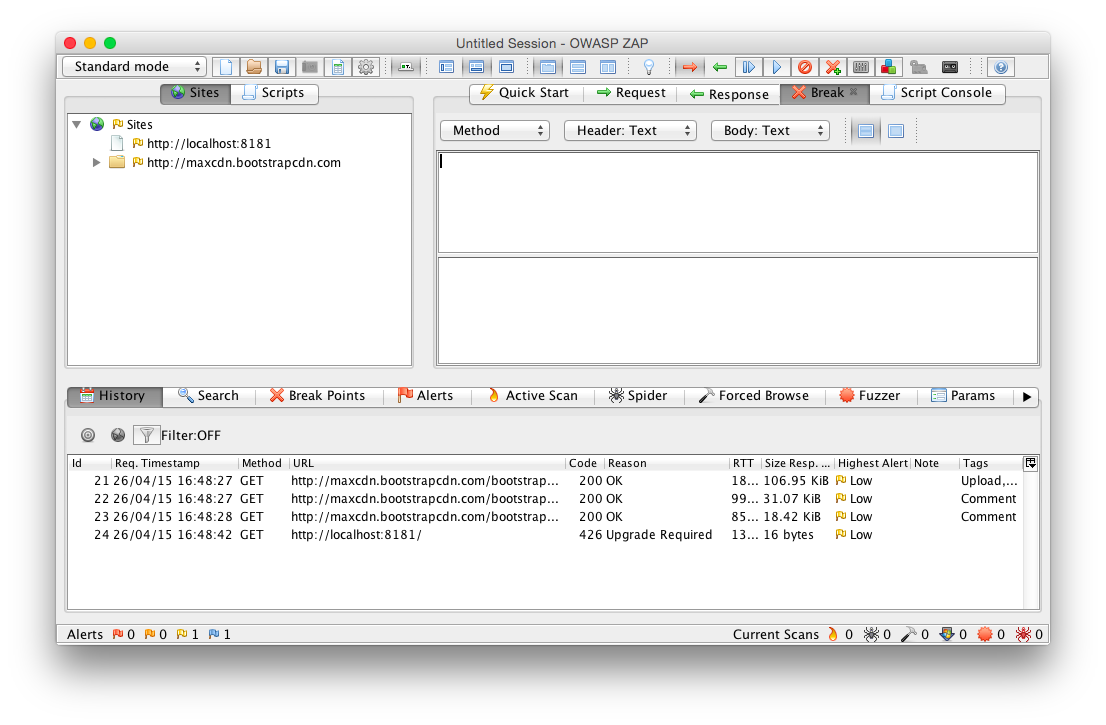The width and height of the screenshot is (1106, 725).
Task: Open the Standard mode dropdown
Action: (x=134, y=67)
